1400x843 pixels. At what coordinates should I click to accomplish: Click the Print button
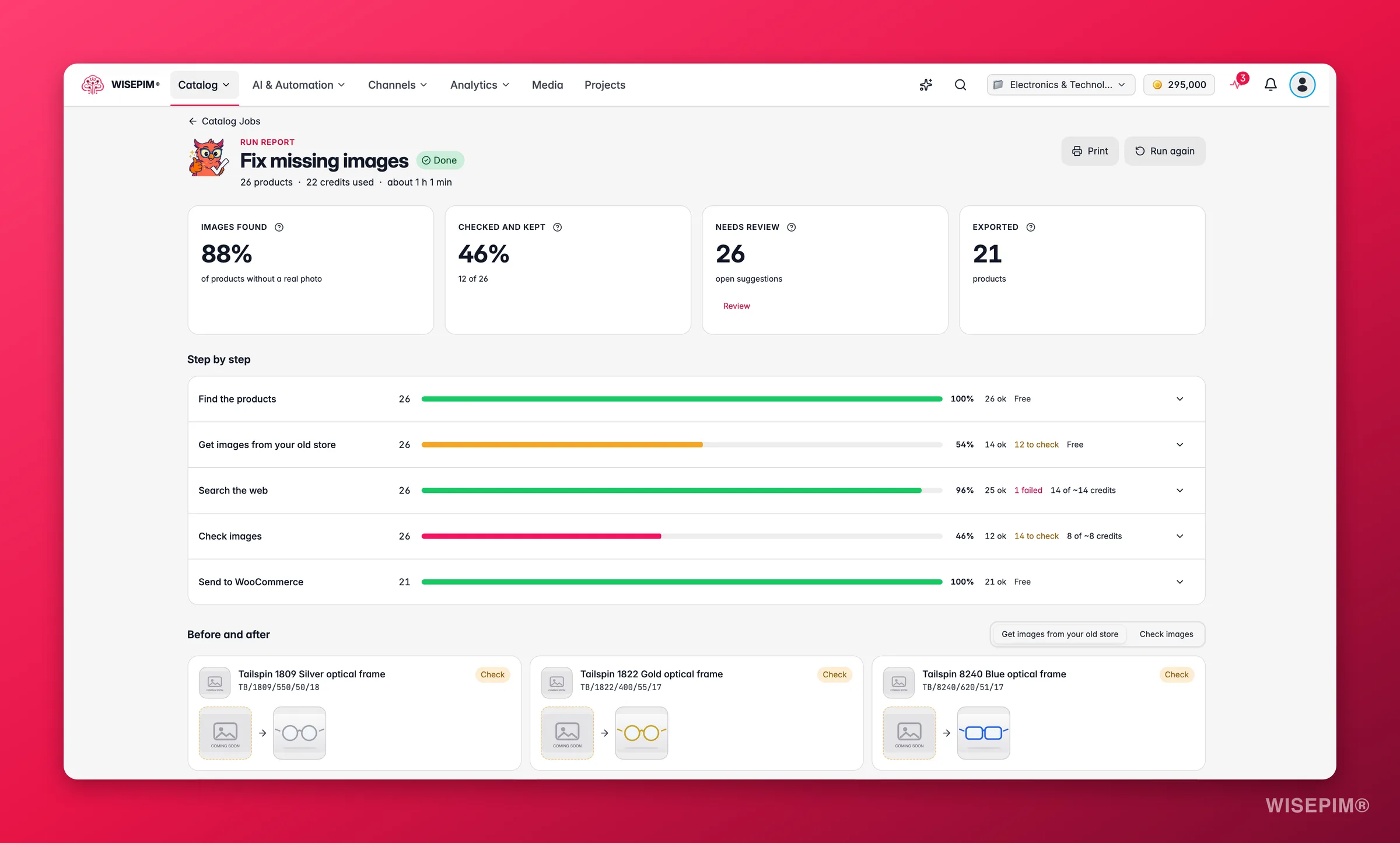pos(1090,151)
